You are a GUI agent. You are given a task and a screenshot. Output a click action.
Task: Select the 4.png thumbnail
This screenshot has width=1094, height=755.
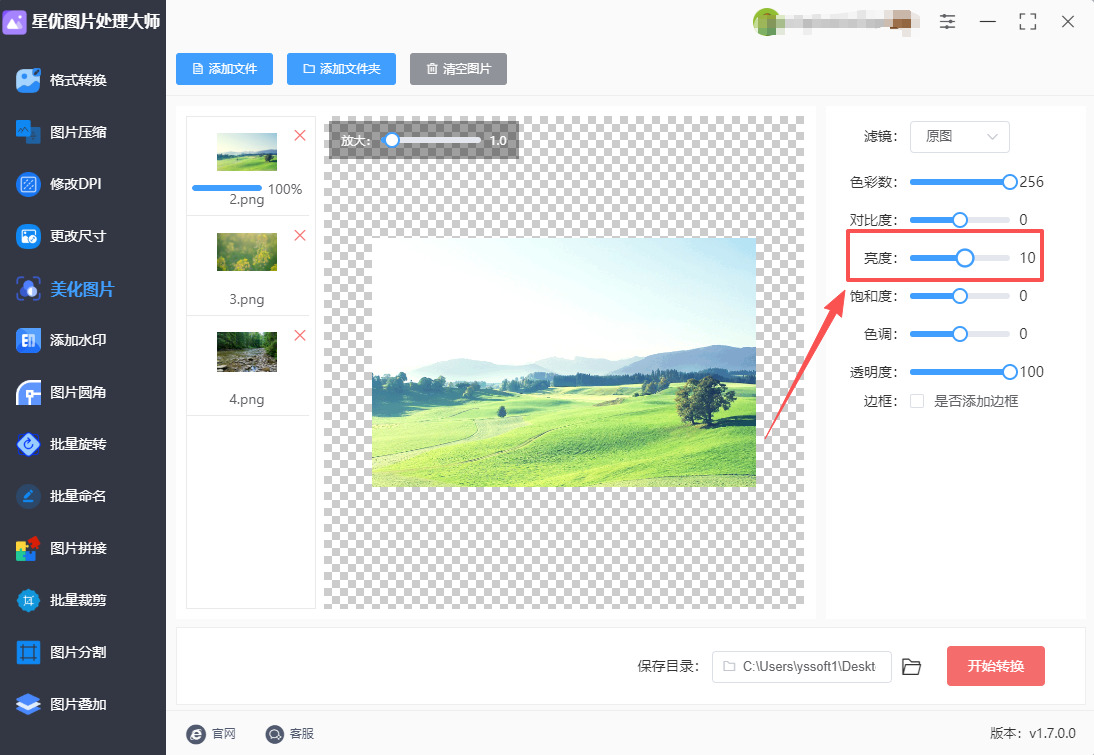247,352
